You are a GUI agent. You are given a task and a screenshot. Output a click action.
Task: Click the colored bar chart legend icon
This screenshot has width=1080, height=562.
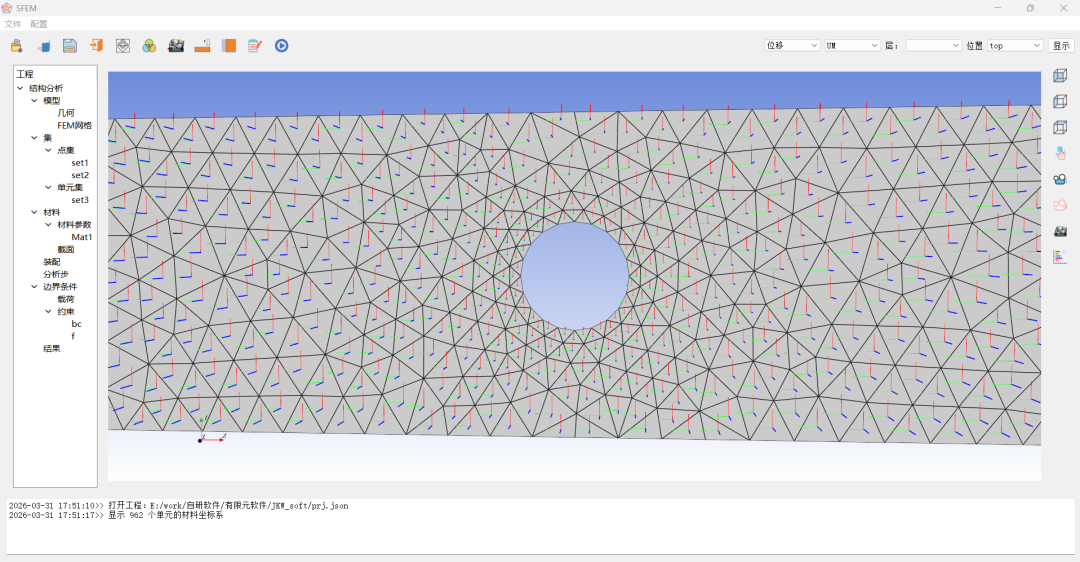(1060, 257)
